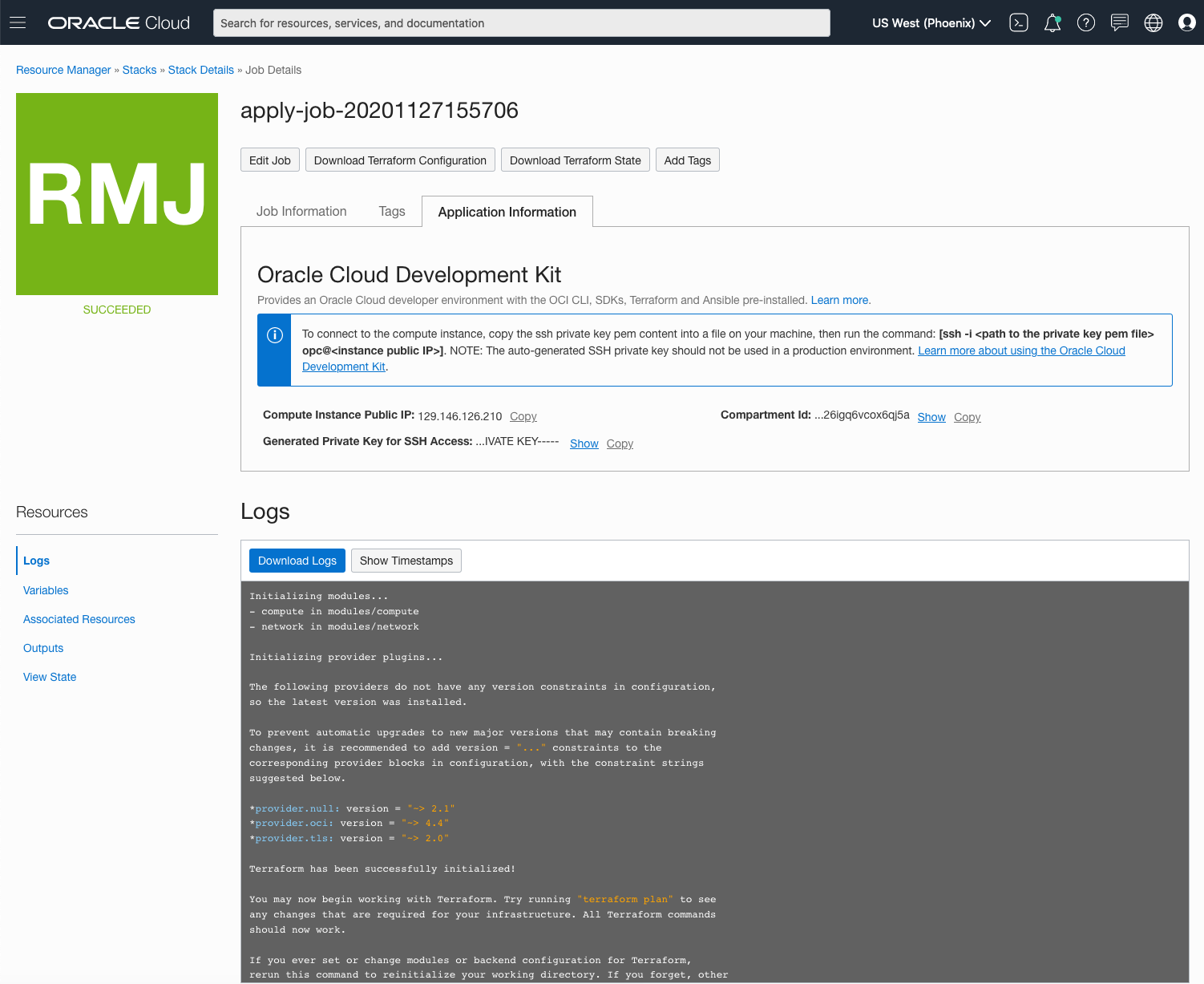Click the apply-job-20201127155706 title
1204x984 pixels.
pos(379,110)
